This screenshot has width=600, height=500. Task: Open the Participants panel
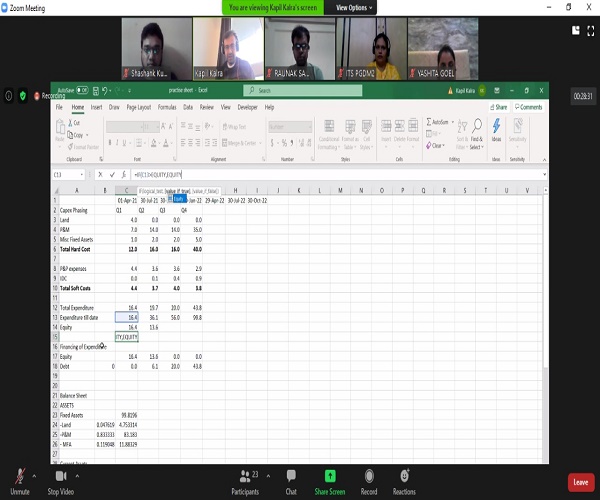(245, 482)
